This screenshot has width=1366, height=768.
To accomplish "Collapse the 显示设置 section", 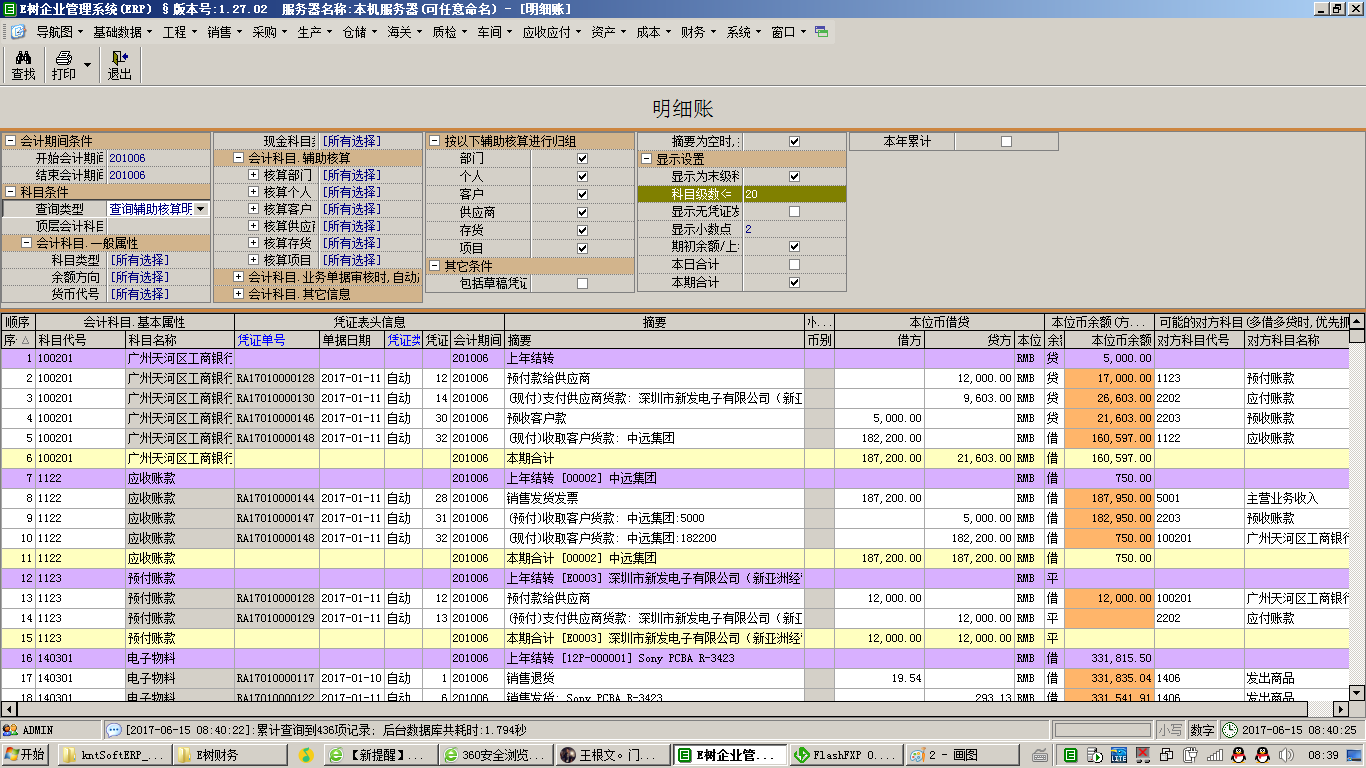I will 645,158.
